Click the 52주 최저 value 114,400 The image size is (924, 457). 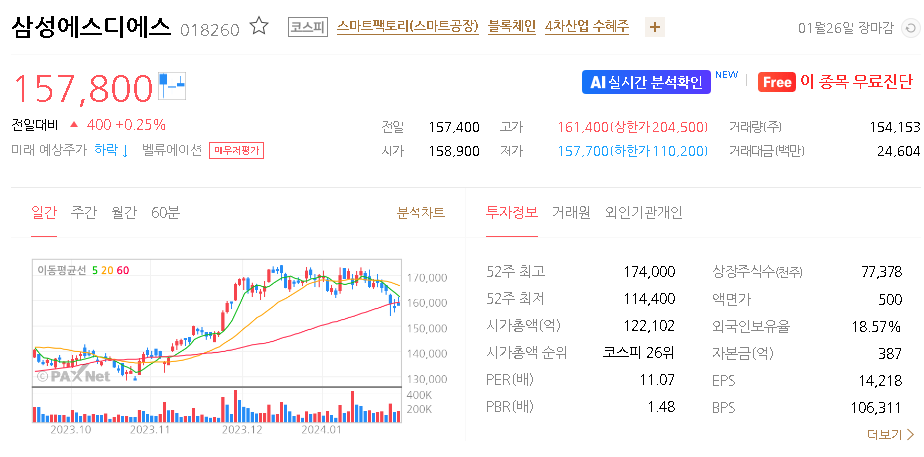(x=649, y=299)
